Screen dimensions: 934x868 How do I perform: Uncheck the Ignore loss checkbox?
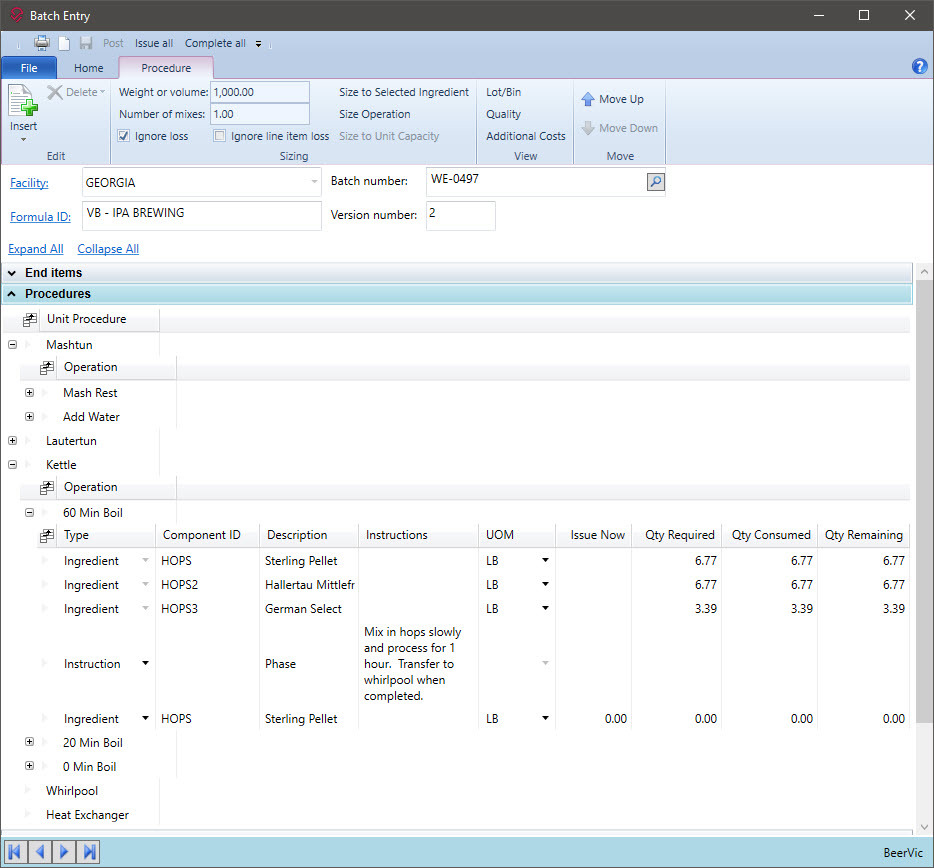coord(124,135)
